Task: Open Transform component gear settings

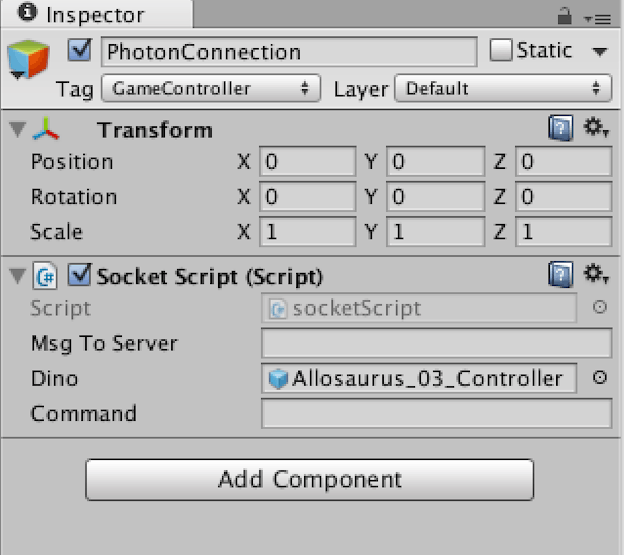Action: click(596, 127)
